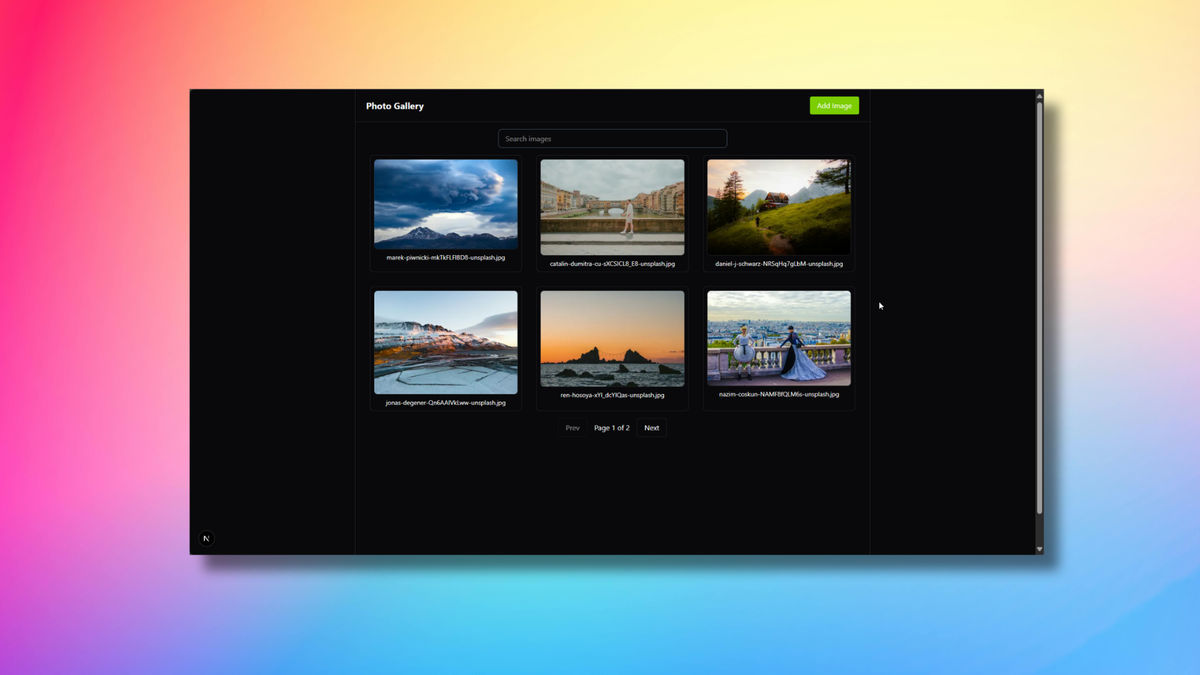View the jonas-degener snowy landscape thumbnail
This screenshot has height=675, width=1200.
coord(446,340)
